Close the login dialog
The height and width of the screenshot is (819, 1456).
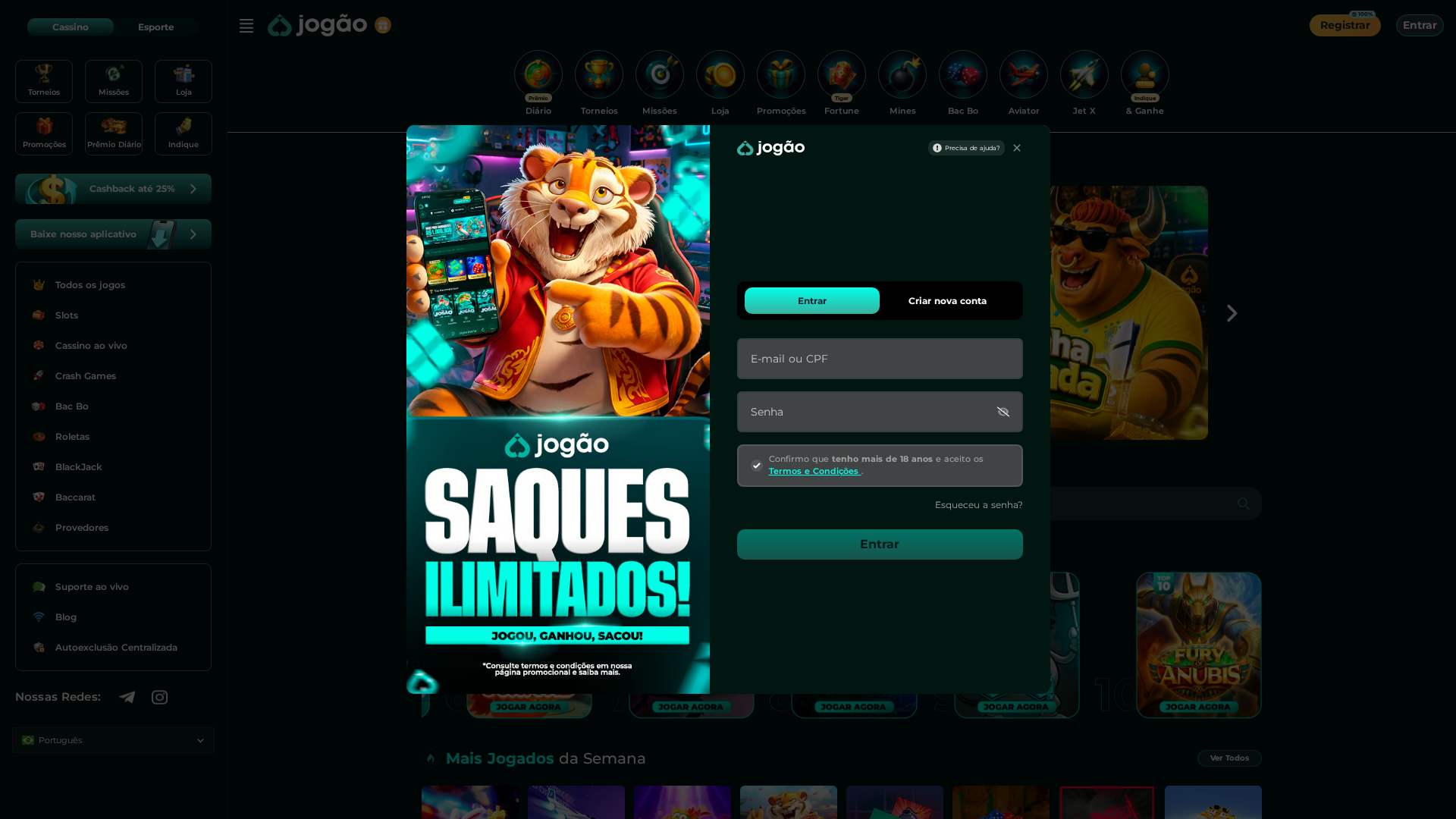[x=1017, y=148]
